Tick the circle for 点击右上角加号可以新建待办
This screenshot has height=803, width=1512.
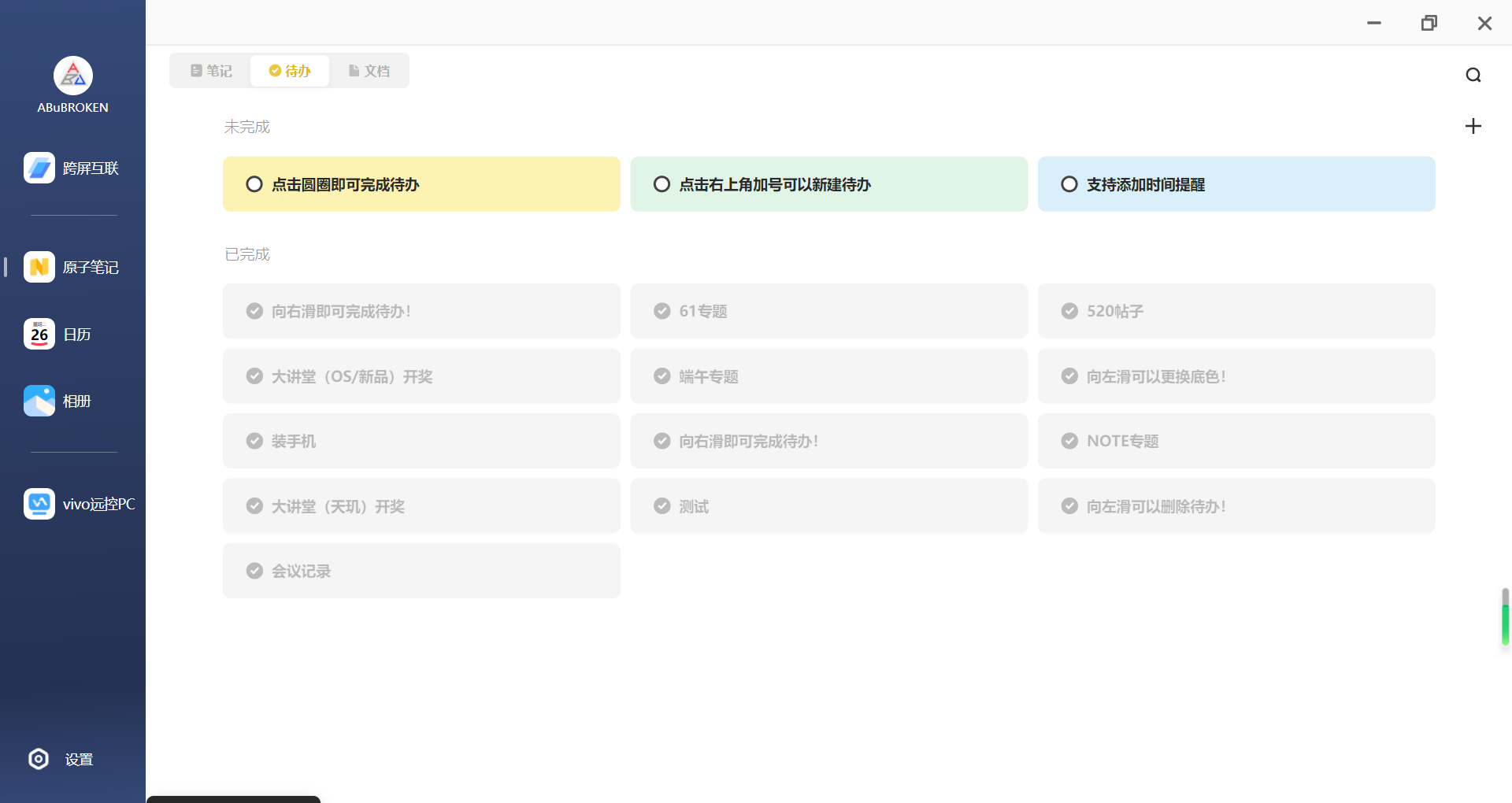tap(662, 184)
